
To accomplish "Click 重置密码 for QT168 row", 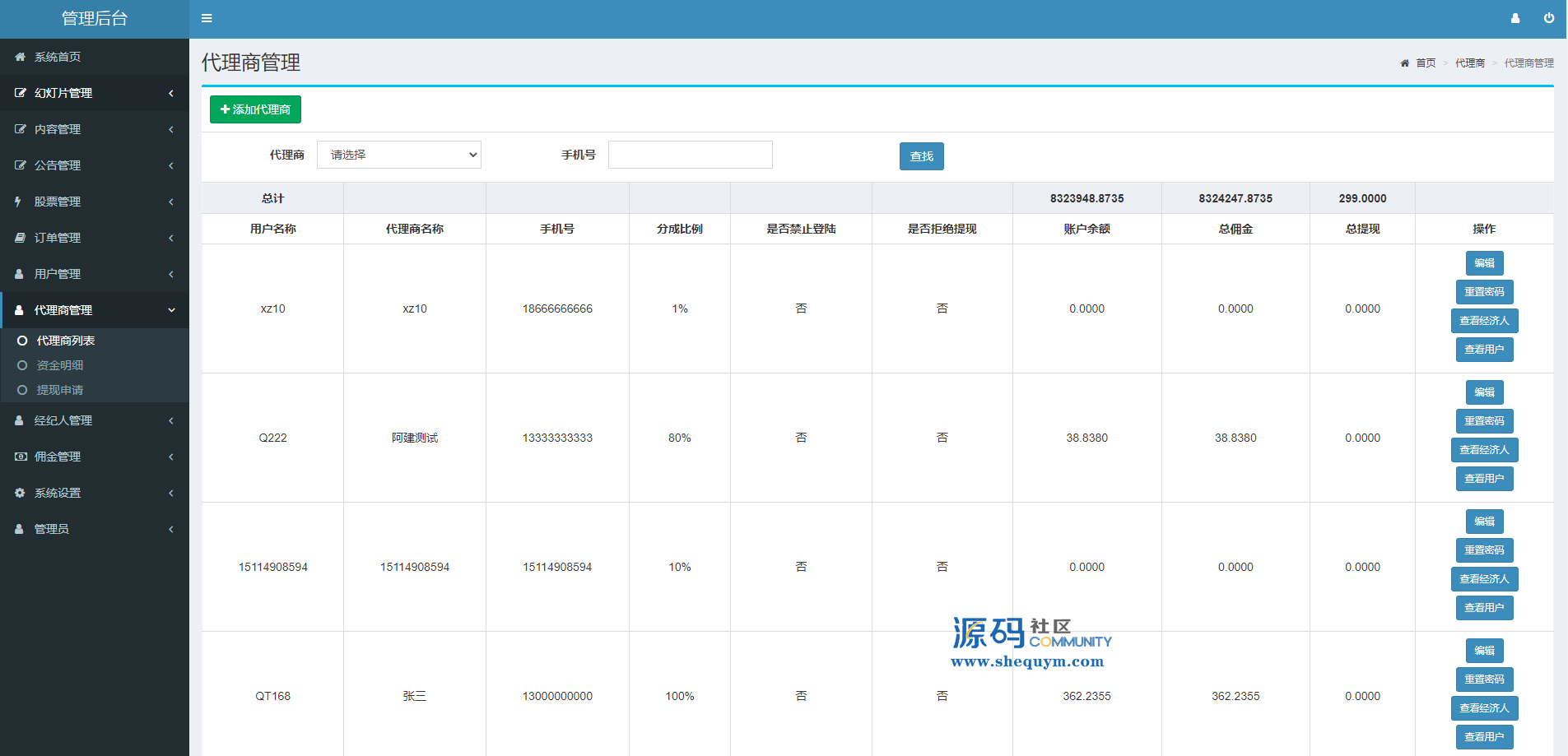I will 1485,679.
